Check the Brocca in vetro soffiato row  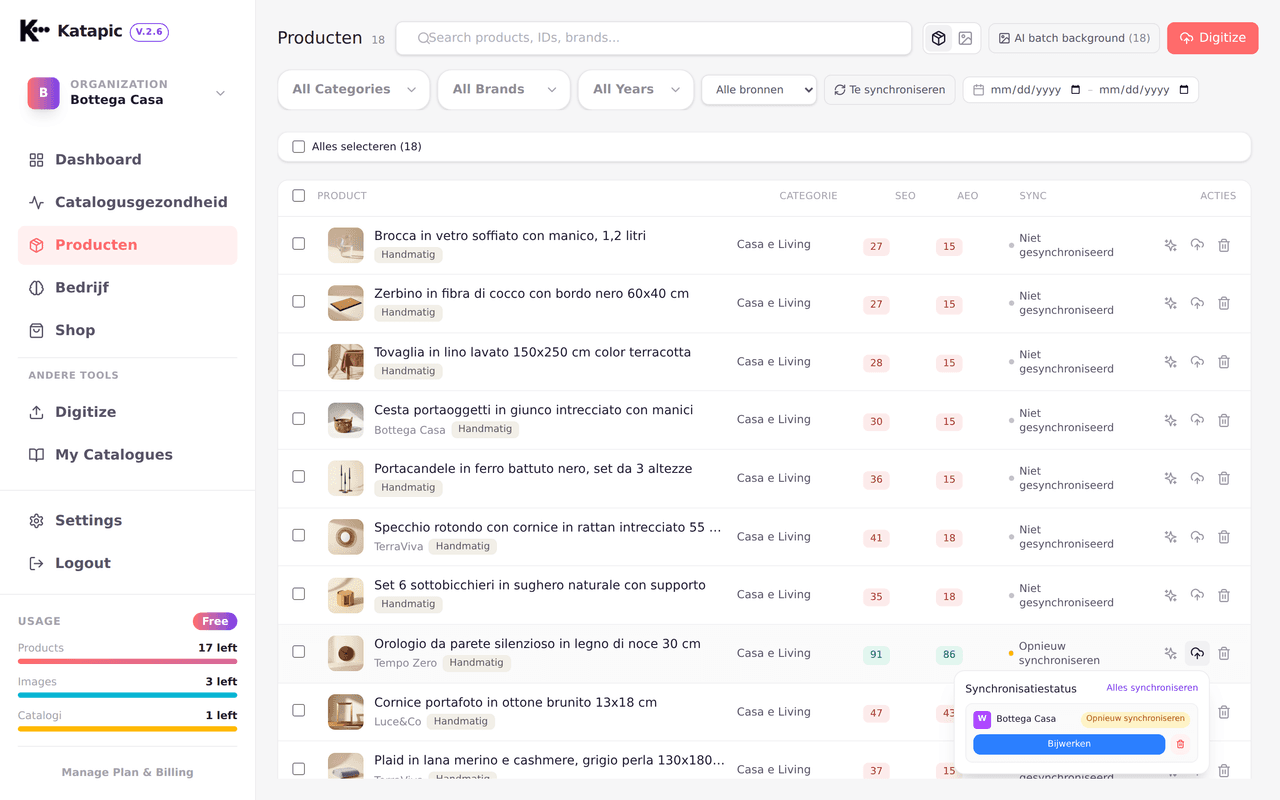click(298, 244)
